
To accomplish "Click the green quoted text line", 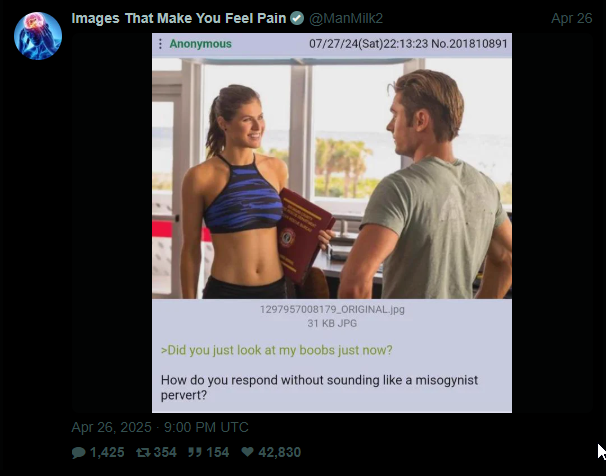I will [x=277, y=350].
